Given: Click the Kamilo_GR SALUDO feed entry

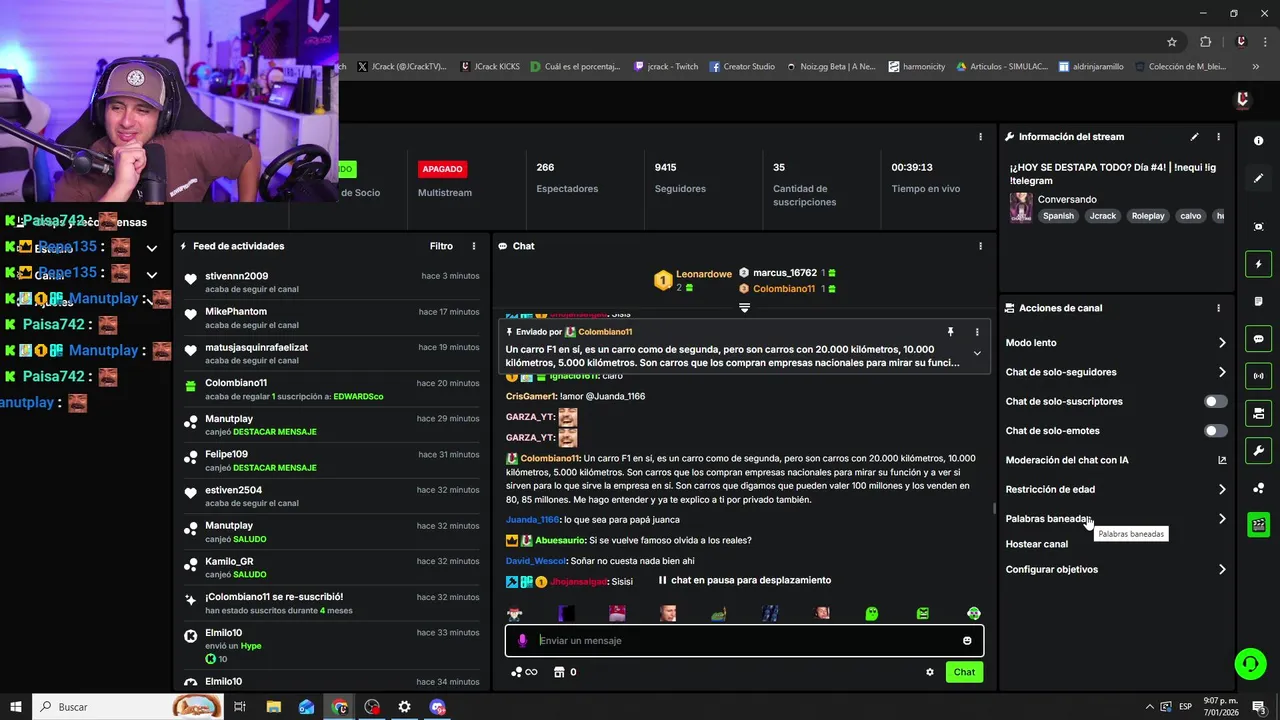Looking at the screenshot, I should click(332, 568).
